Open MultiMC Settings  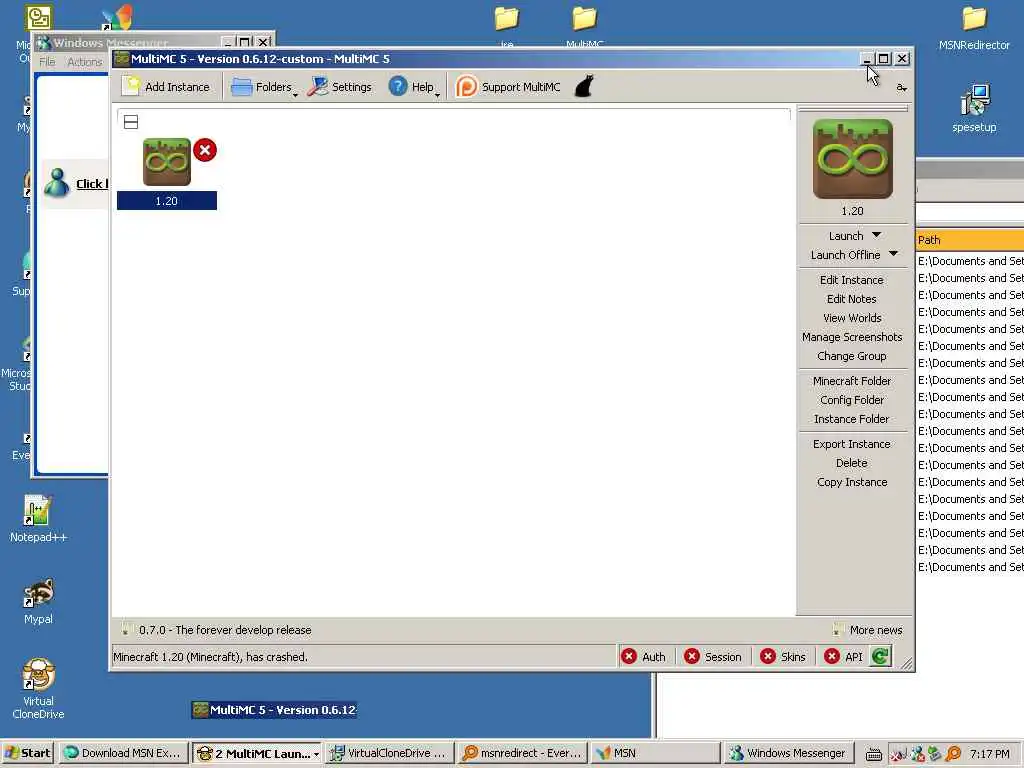point(340,87)
